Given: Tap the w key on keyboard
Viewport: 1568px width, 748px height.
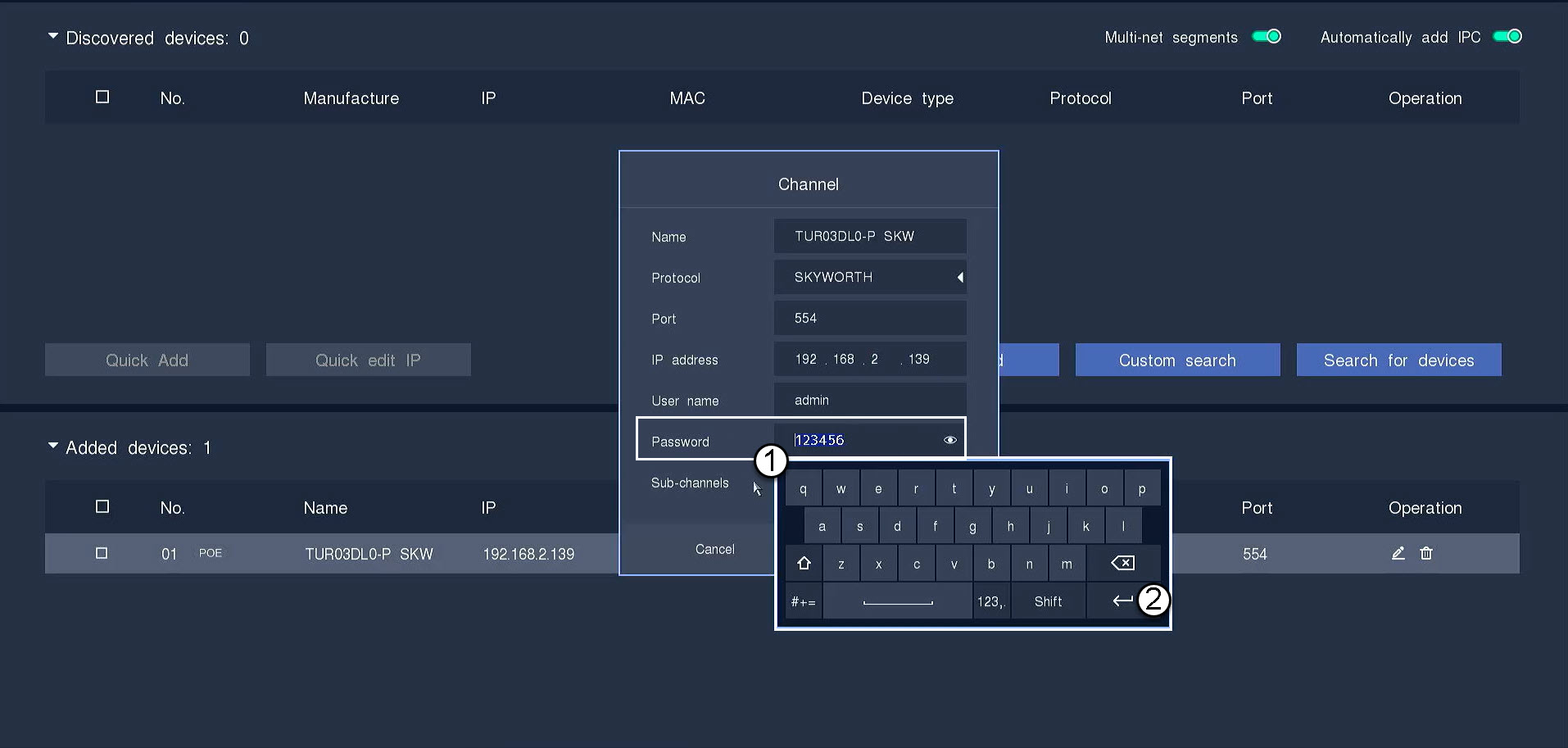Looking at the screenshot, I should pyautogui.click(x=841, y=488).
